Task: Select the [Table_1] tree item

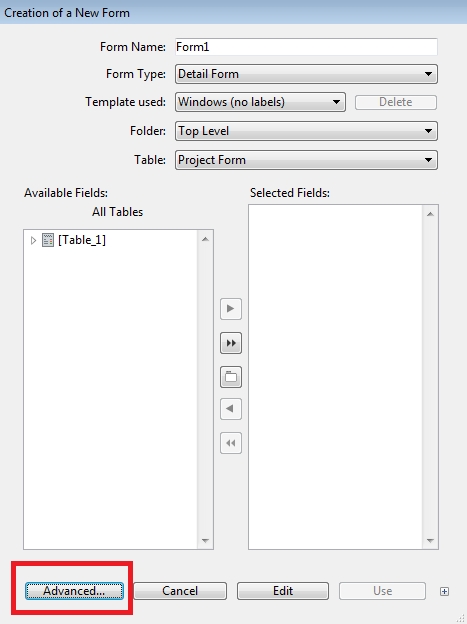Action: point(82,240)
